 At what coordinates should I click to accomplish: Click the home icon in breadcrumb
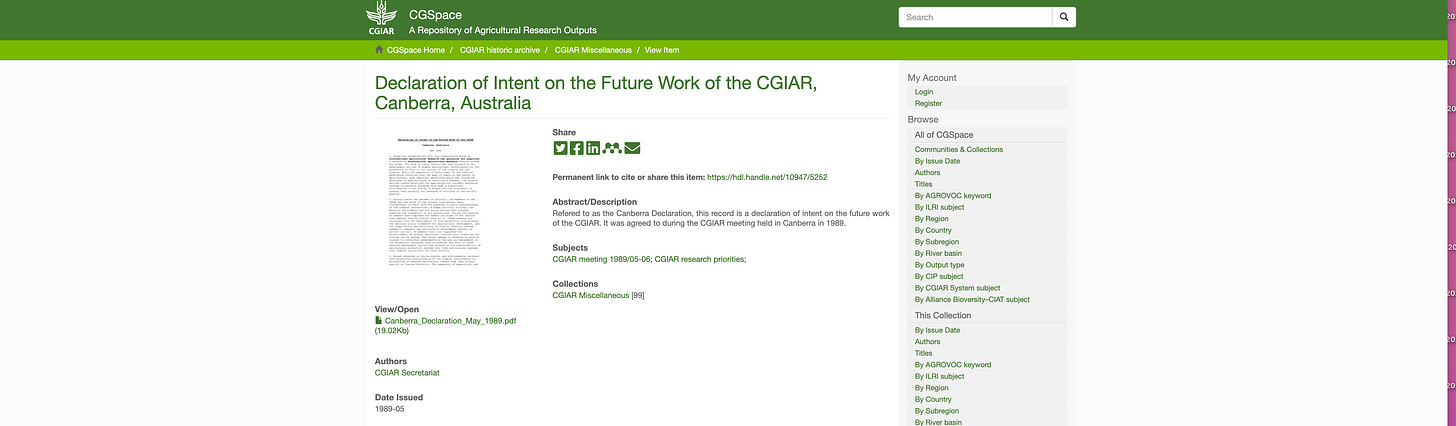(x=379, y=49)
